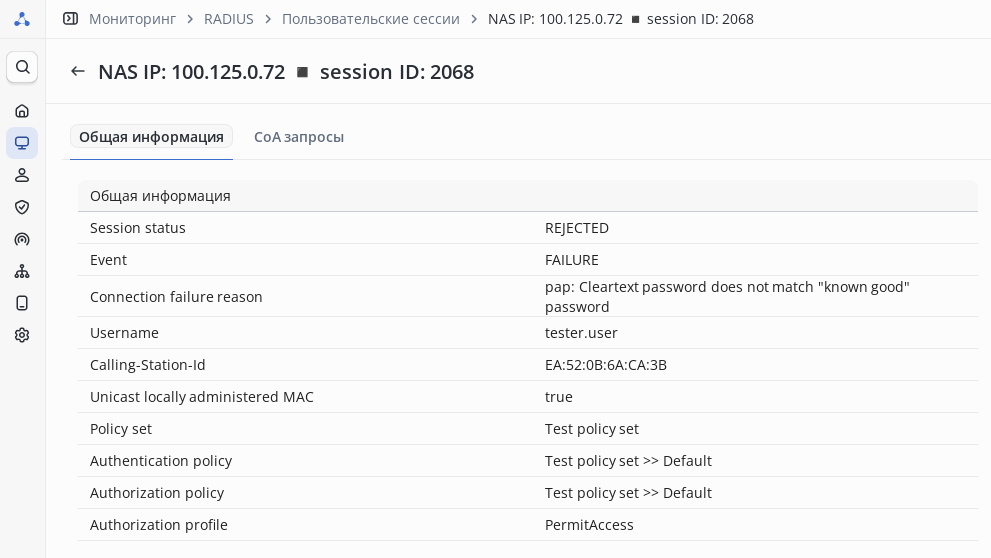Click the app logo icon
991x558 pixels.
(22, 18)
